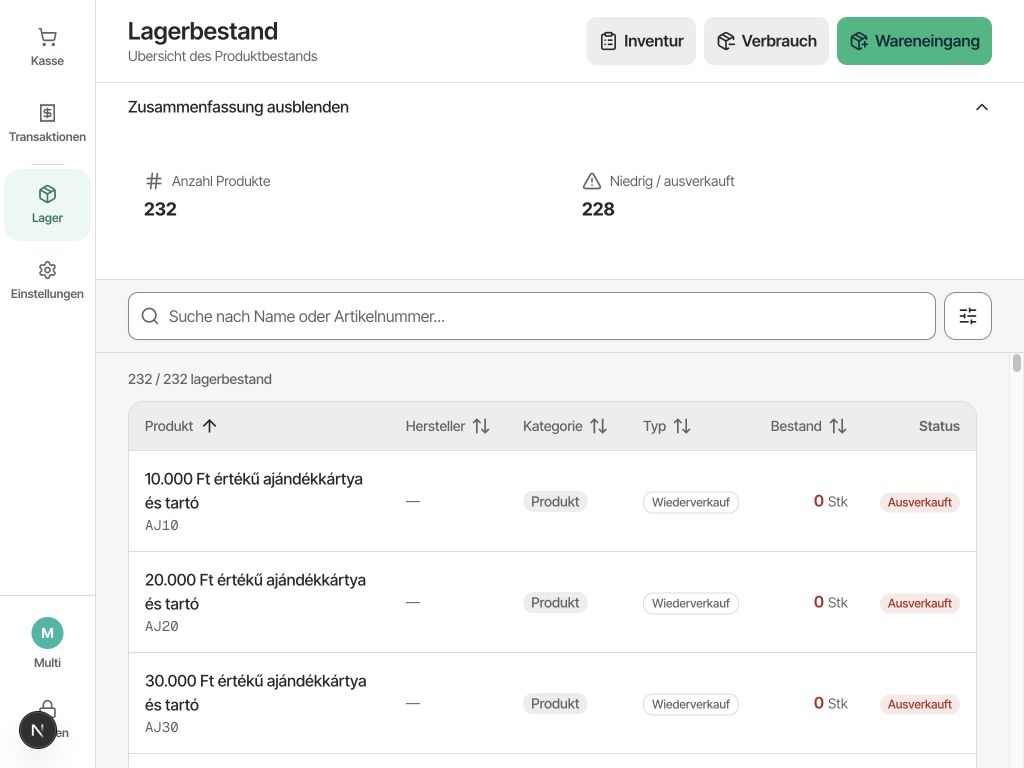Open the 20.000 Ft ajándékkártya product row
Viewport: 1024px width, 768px height.
[552, 603]
